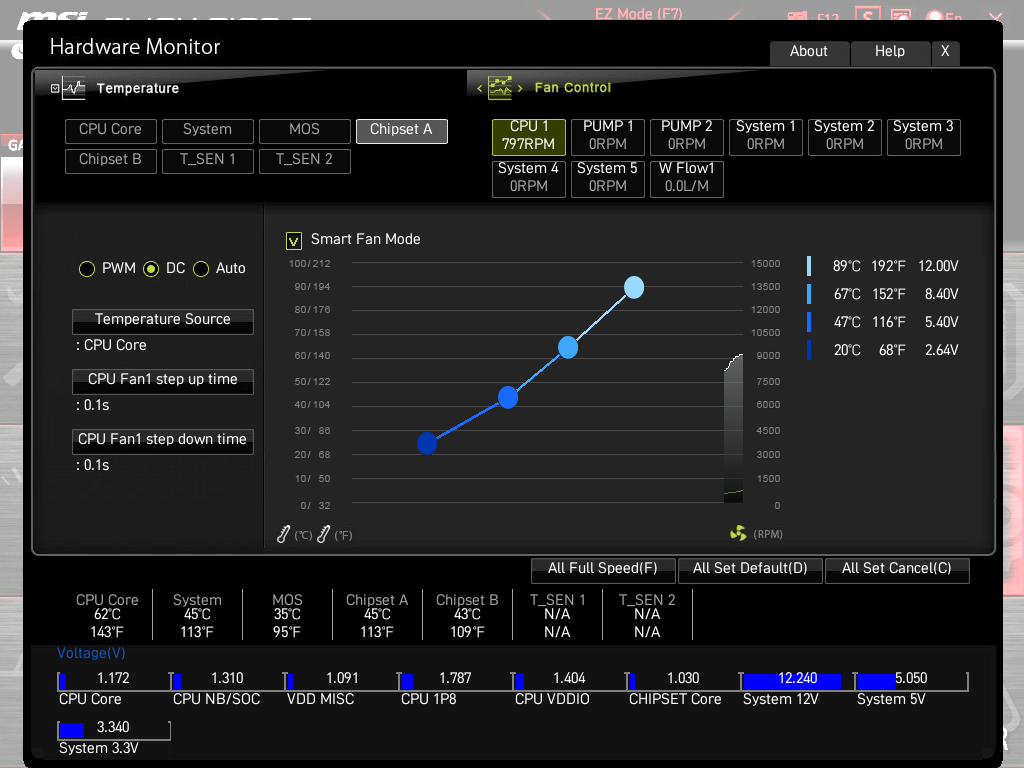Select MOS temperature button

click(304, 130)
